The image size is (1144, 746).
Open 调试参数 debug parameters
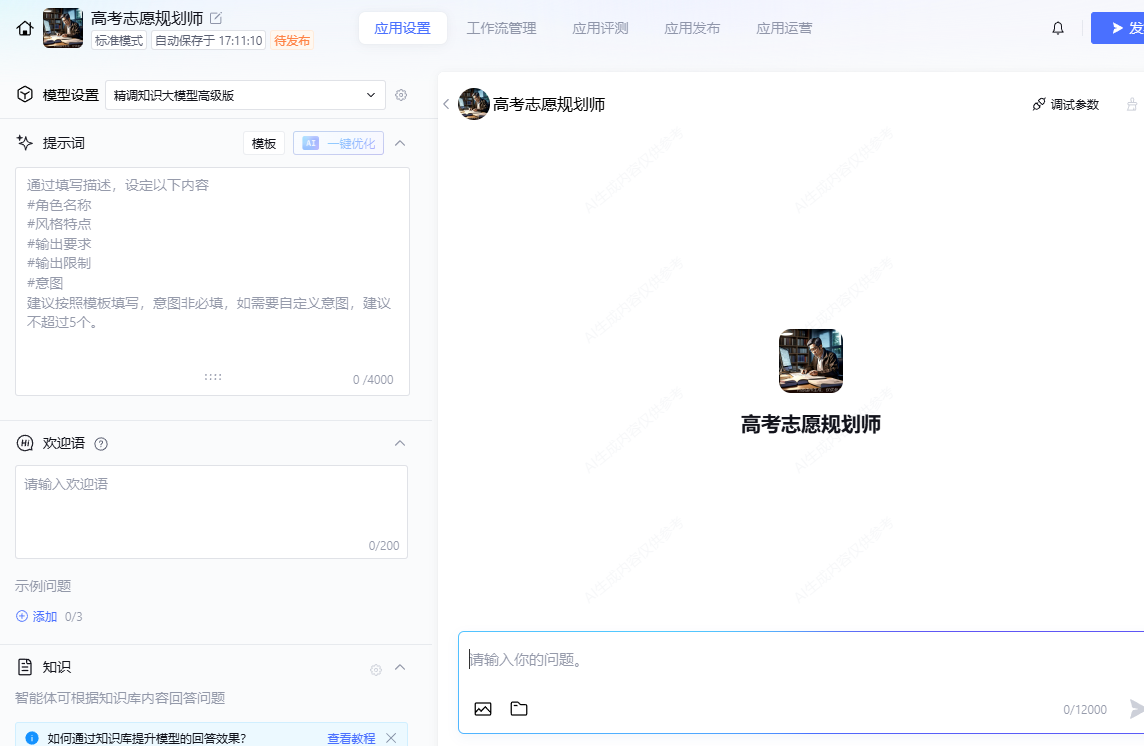click(x=1066, y=104)
